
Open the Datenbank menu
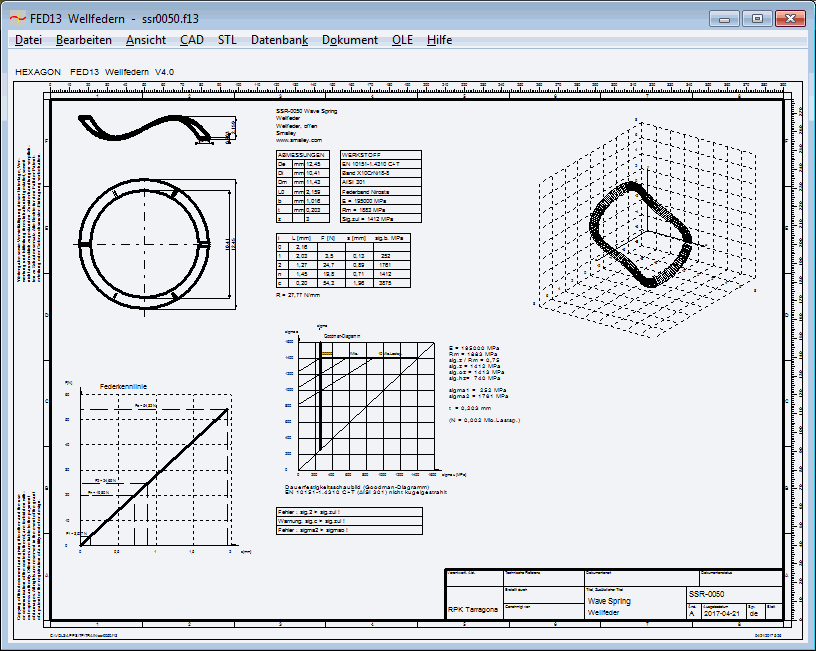tap(279, 40)
